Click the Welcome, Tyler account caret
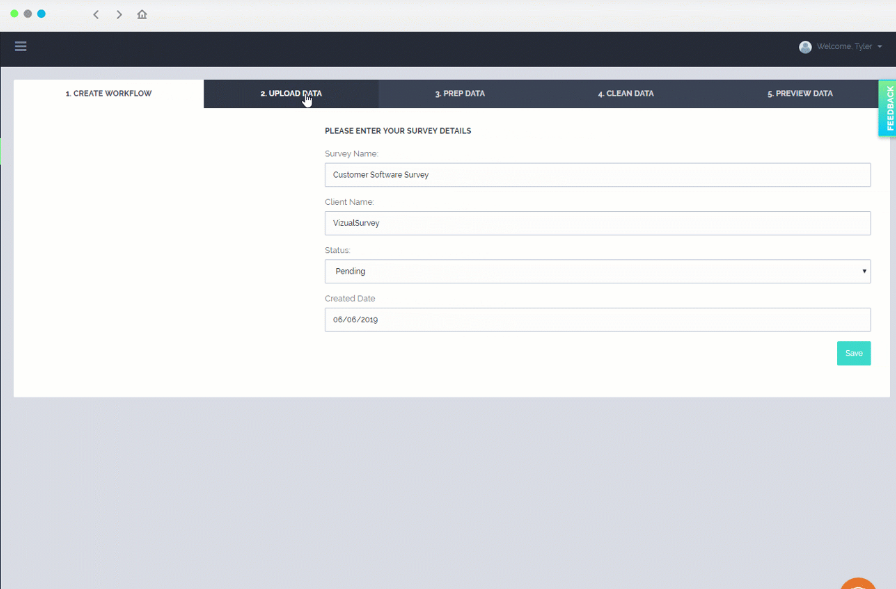The height and width of the screenshot is (589, 896). tap(879, 46)
